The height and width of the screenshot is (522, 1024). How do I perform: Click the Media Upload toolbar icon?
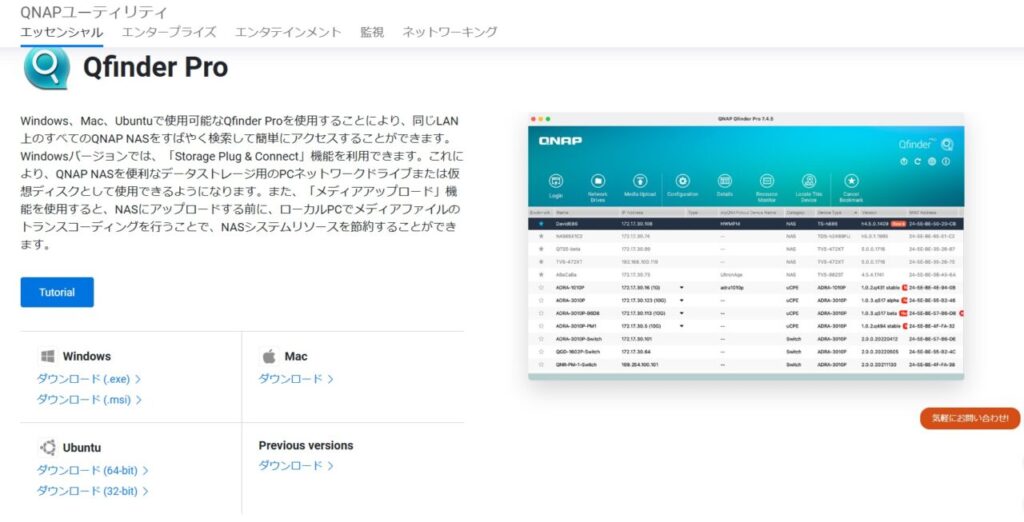pyautogui.click(x=640, y=181)
